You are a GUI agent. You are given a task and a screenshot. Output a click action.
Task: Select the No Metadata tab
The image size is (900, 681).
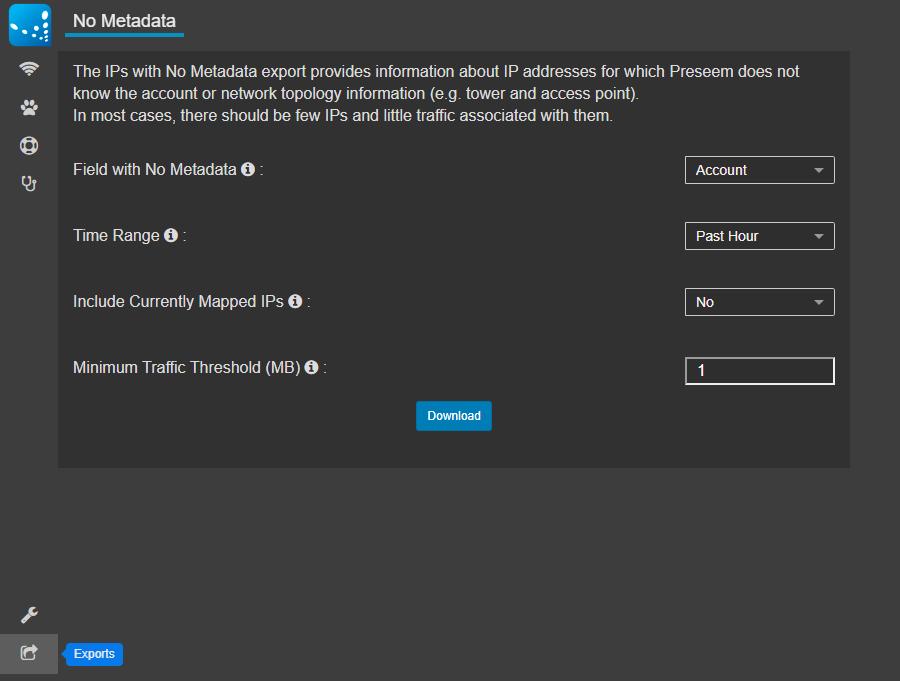point(124,21)
